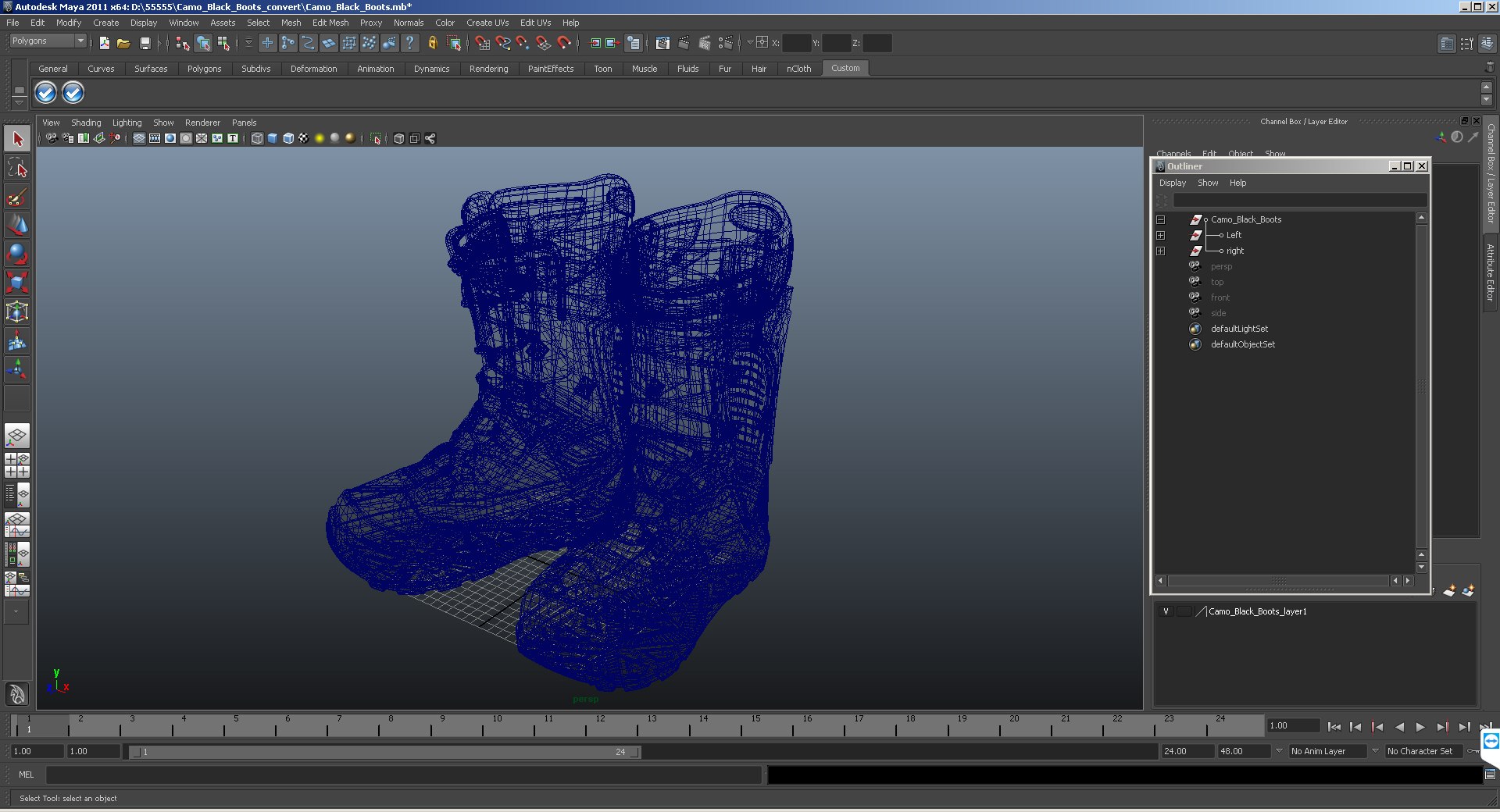This screenshot has width=1500, height=812.
Task: Toggle auto keyframe key icon
Action: click(1473, 751)
